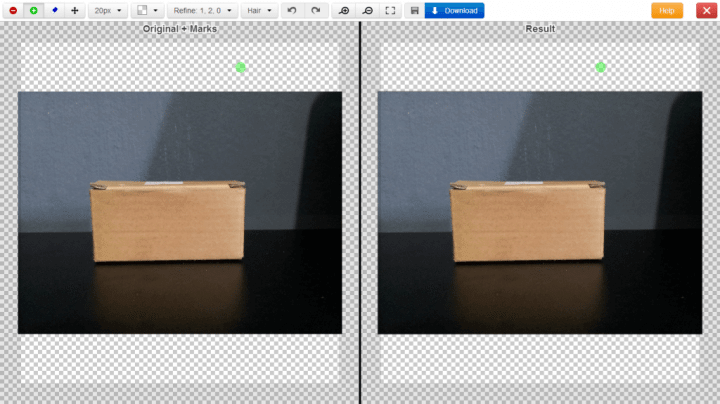Close the editor with red X

coord(706,10)
